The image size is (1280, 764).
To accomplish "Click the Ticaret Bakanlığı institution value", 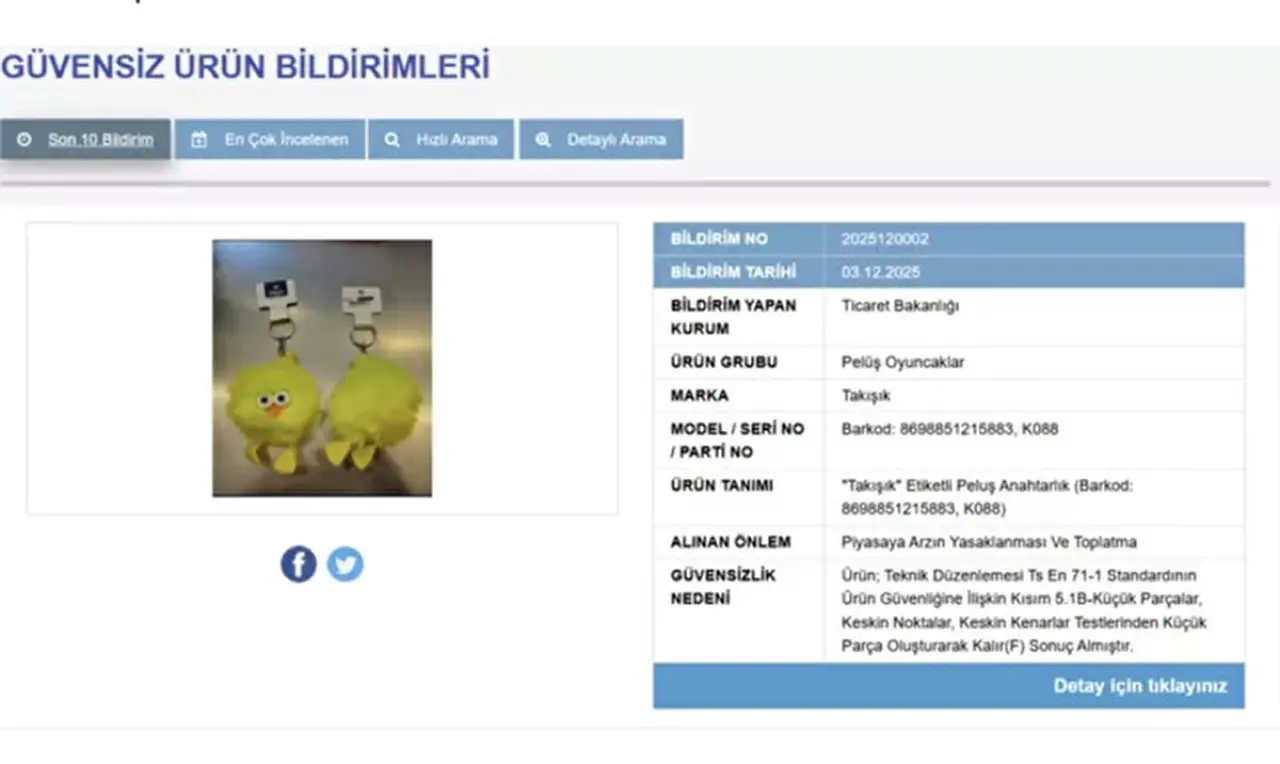I will click(899, 306).
